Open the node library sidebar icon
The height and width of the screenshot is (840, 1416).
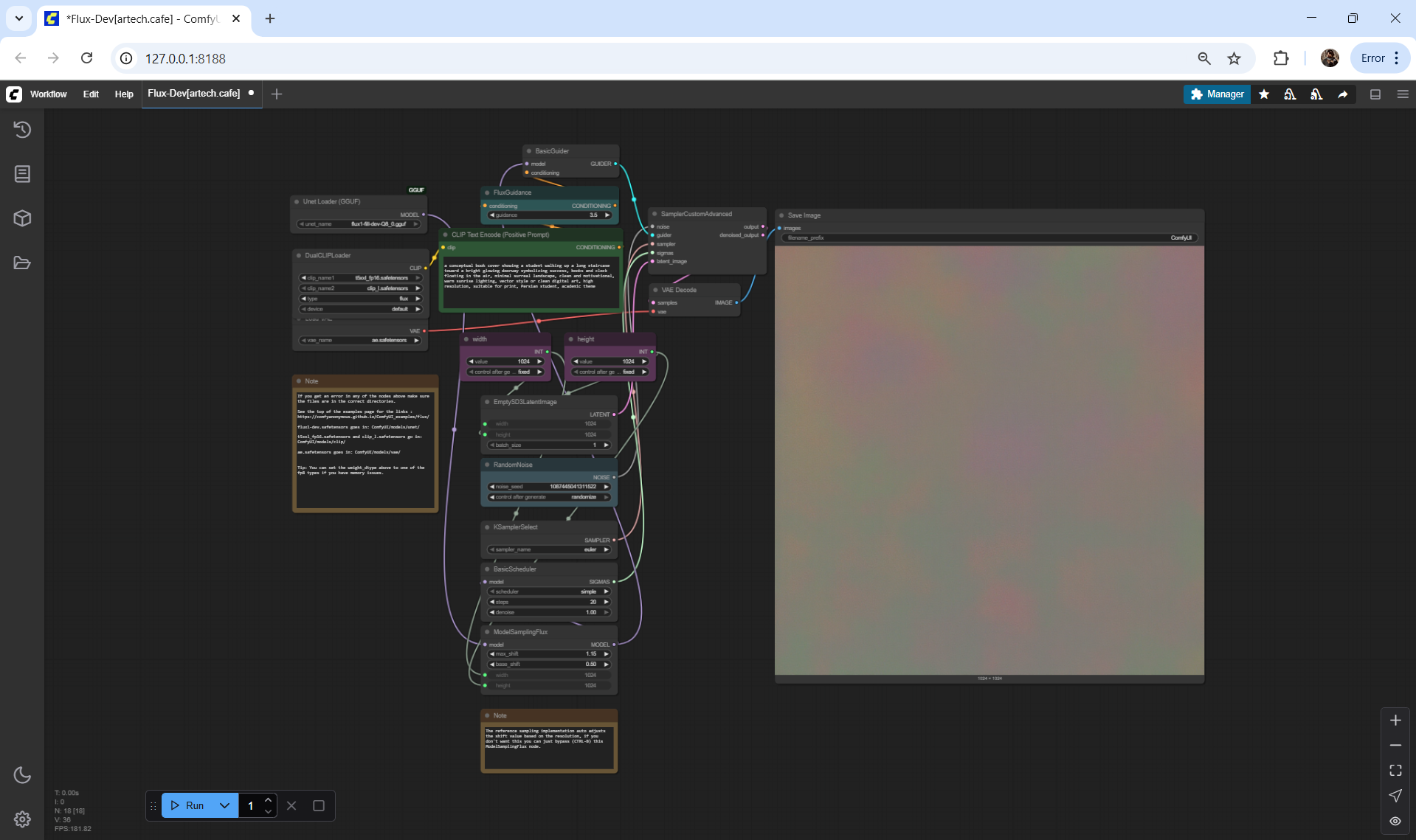(22, 174)
